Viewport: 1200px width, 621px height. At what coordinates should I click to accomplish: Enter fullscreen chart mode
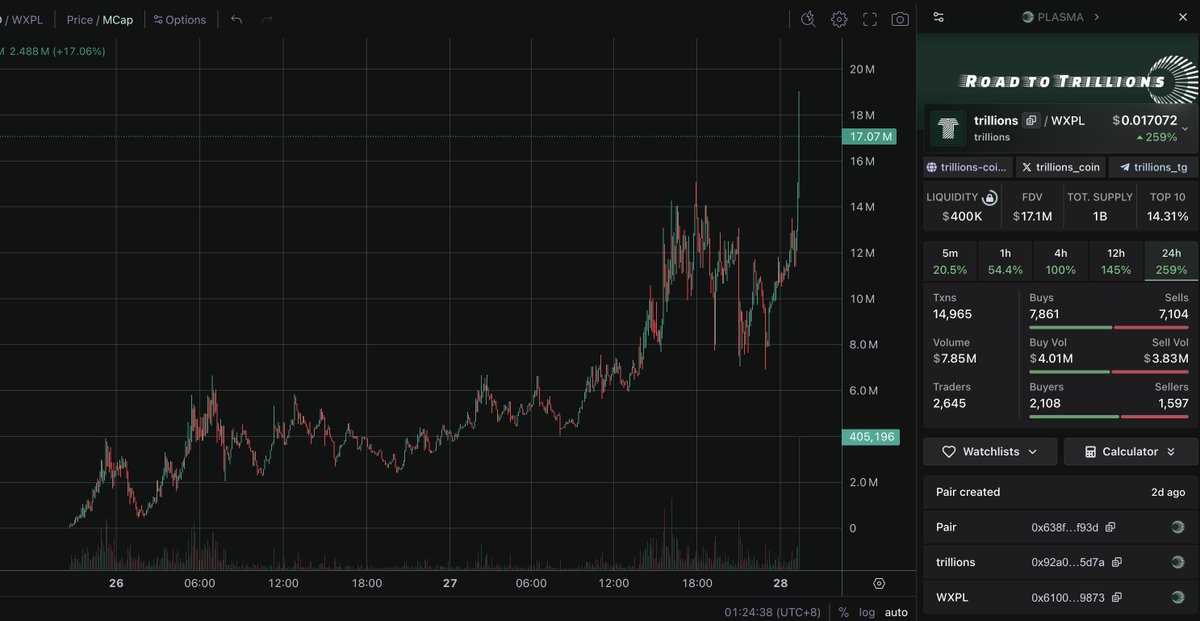tap(870, 19)
